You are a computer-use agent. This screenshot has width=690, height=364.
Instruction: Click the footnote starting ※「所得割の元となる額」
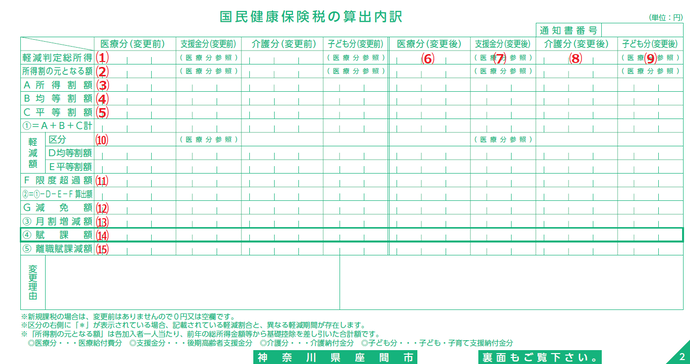(200, 335)
